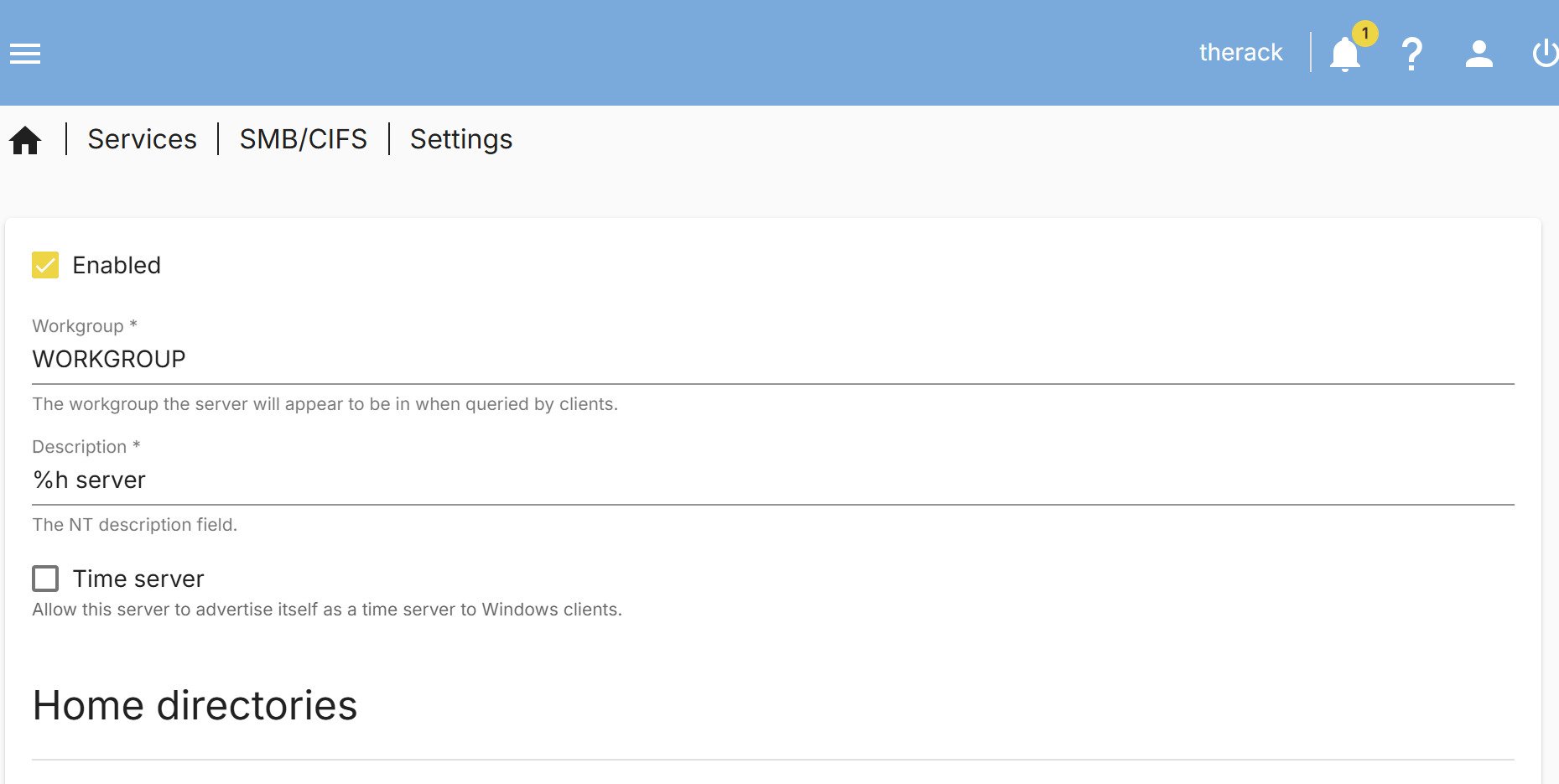
Task: Select the Settings breadcrumb item
Action: 460,139
